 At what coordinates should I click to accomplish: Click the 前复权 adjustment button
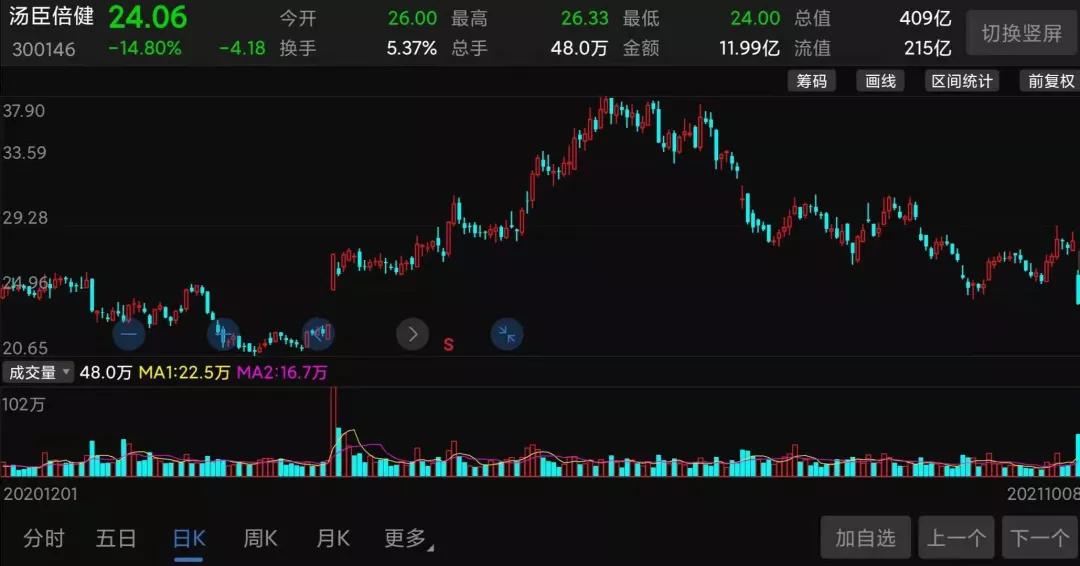pos(1050,81)
